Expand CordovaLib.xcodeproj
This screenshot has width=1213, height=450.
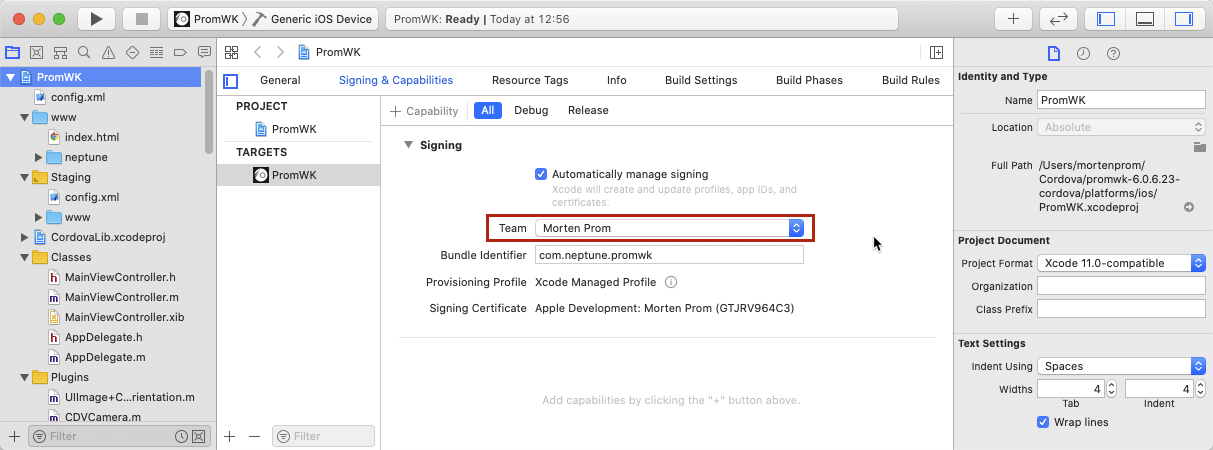tap(24, 237)
